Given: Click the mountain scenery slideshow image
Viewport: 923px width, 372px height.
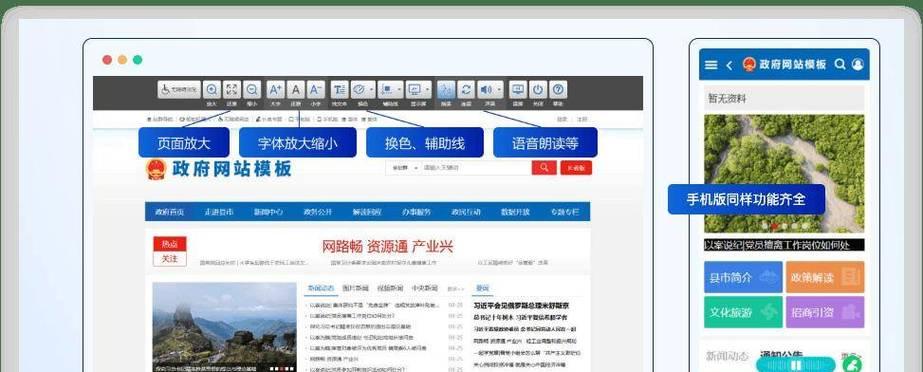Looking at the screenshot, I should click(224, 327).
